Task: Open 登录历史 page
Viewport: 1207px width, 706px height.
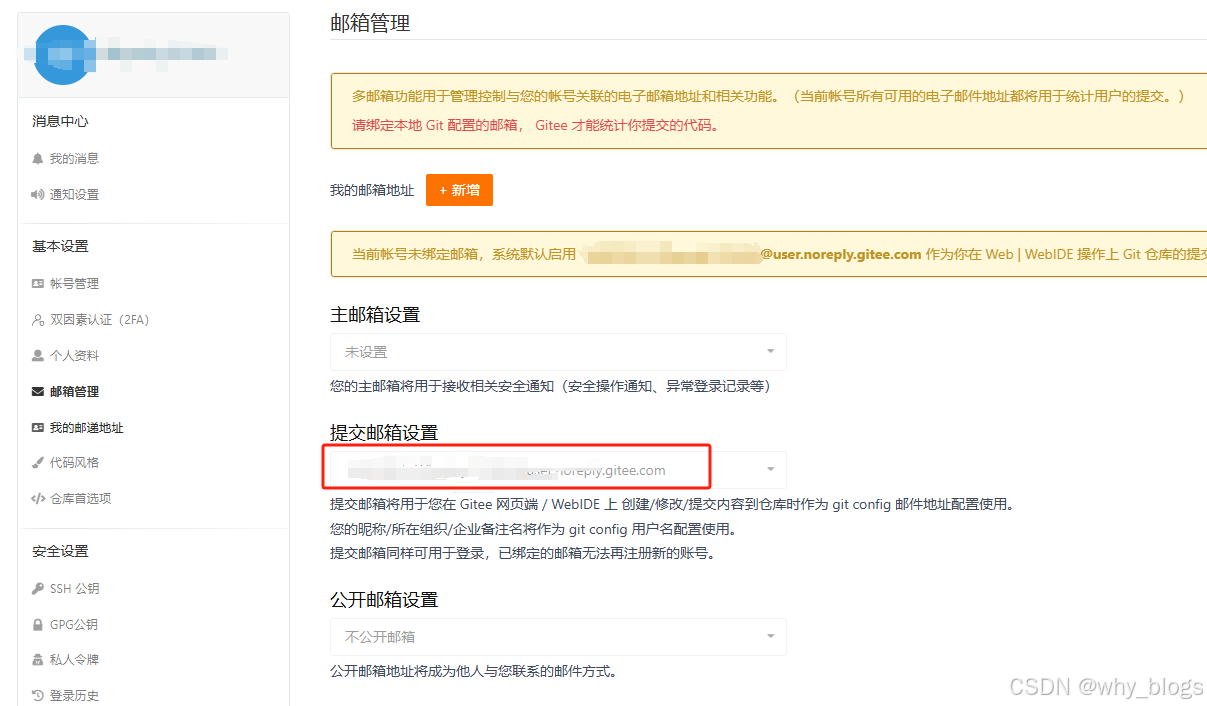Action: pyautogui.click(x=74, y=696)
